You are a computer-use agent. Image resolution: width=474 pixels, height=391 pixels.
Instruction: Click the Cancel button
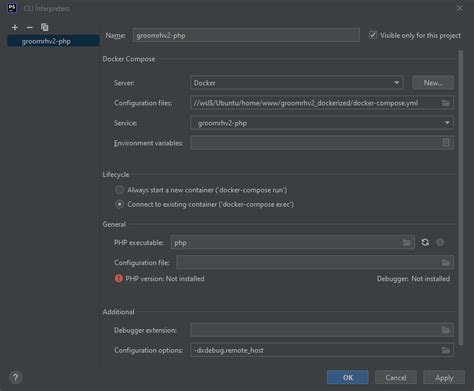click(x=396, y=377)
